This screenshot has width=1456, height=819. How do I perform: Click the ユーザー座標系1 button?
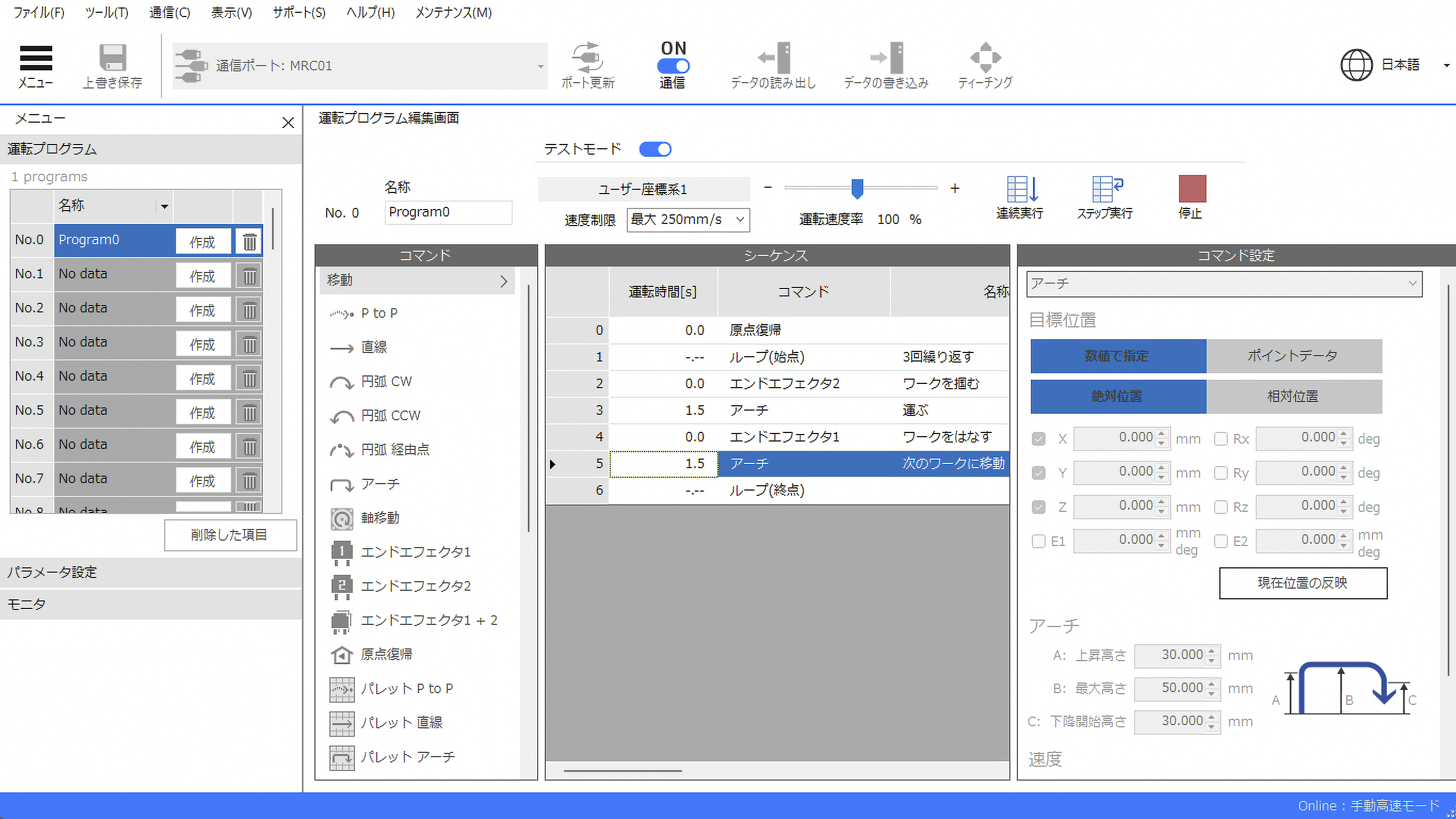(x=643, y=189)
